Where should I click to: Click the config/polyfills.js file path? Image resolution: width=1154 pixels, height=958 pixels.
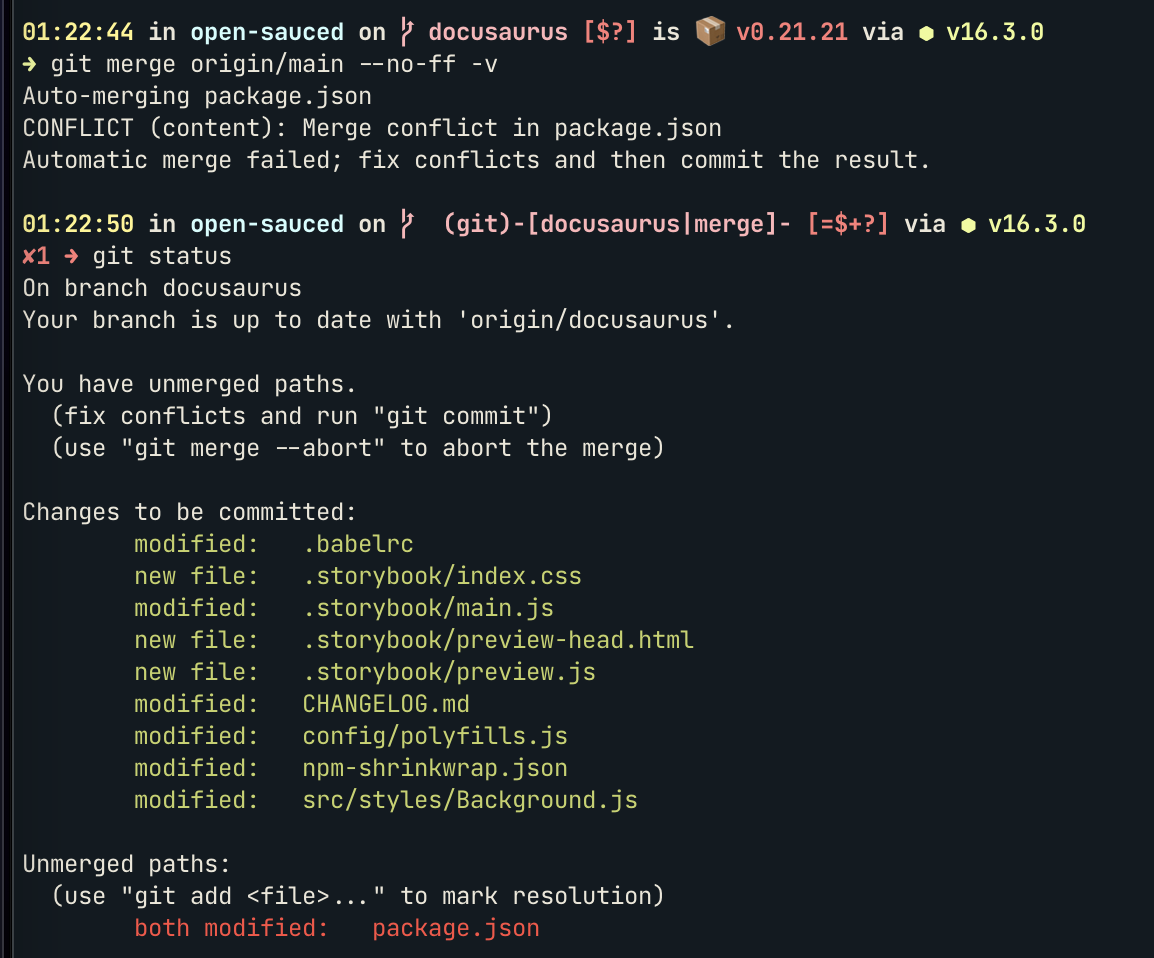435,736
